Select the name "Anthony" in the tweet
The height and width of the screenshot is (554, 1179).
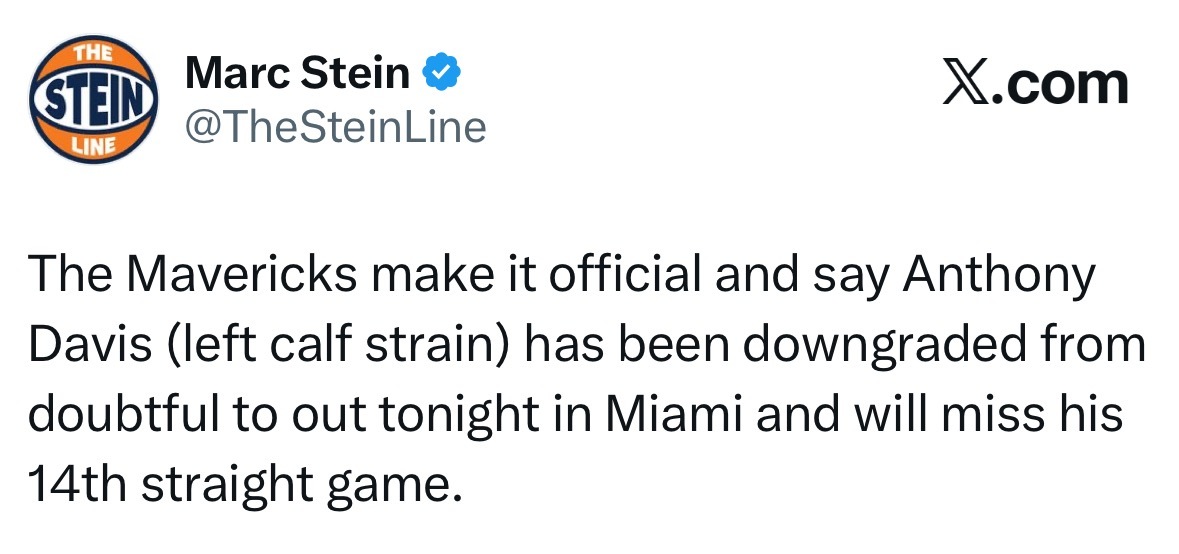click(x=998, y=277)
